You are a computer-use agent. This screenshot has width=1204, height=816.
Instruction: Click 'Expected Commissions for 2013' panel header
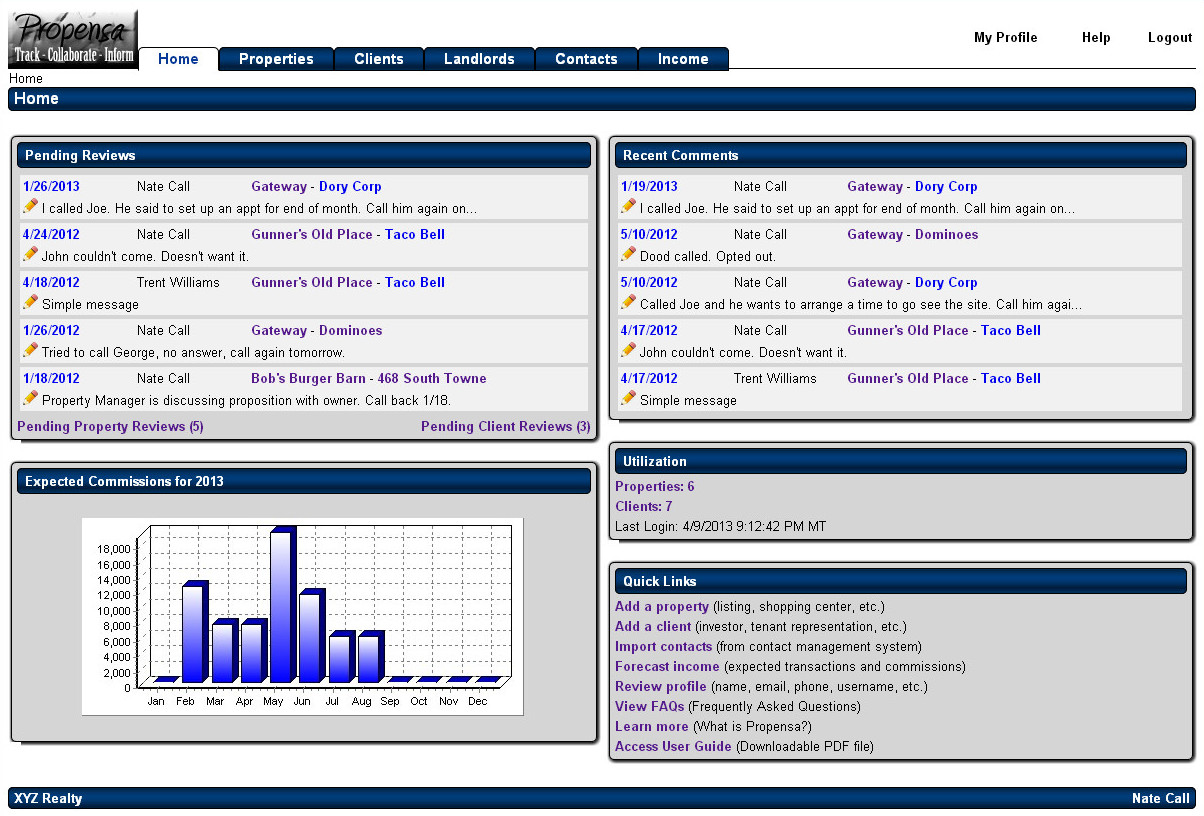click(304, 481)
